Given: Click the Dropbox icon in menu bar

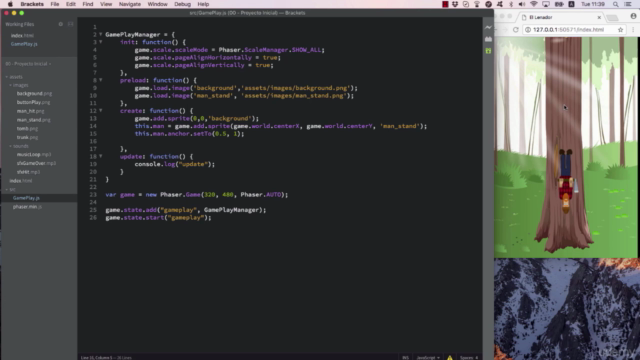Looking at the screenshot, I should click(455, 4).
